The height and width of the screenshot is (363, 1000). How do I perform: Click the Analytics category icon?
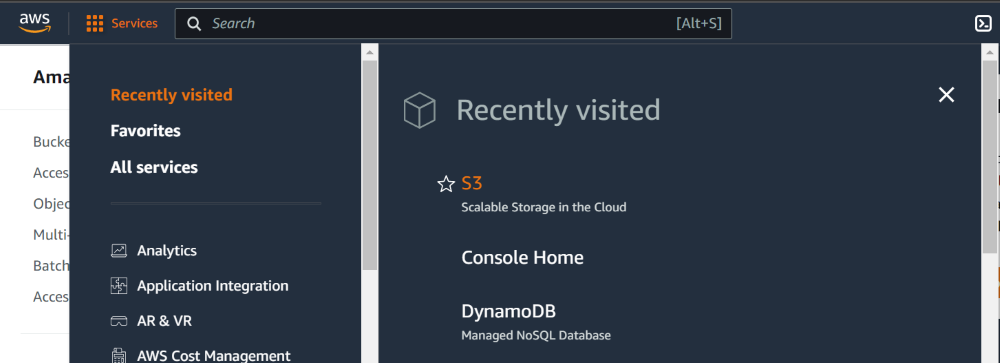click(119, 251)
